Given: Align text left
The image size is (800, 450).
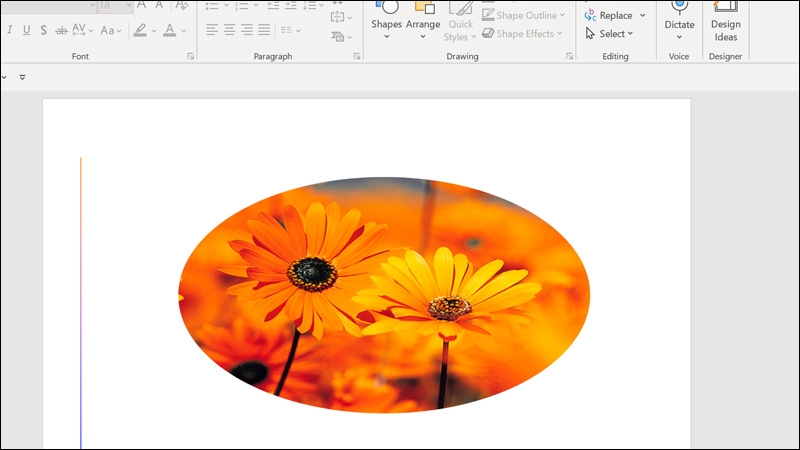Looking at the screenshot, I should (x=212, y=30).
